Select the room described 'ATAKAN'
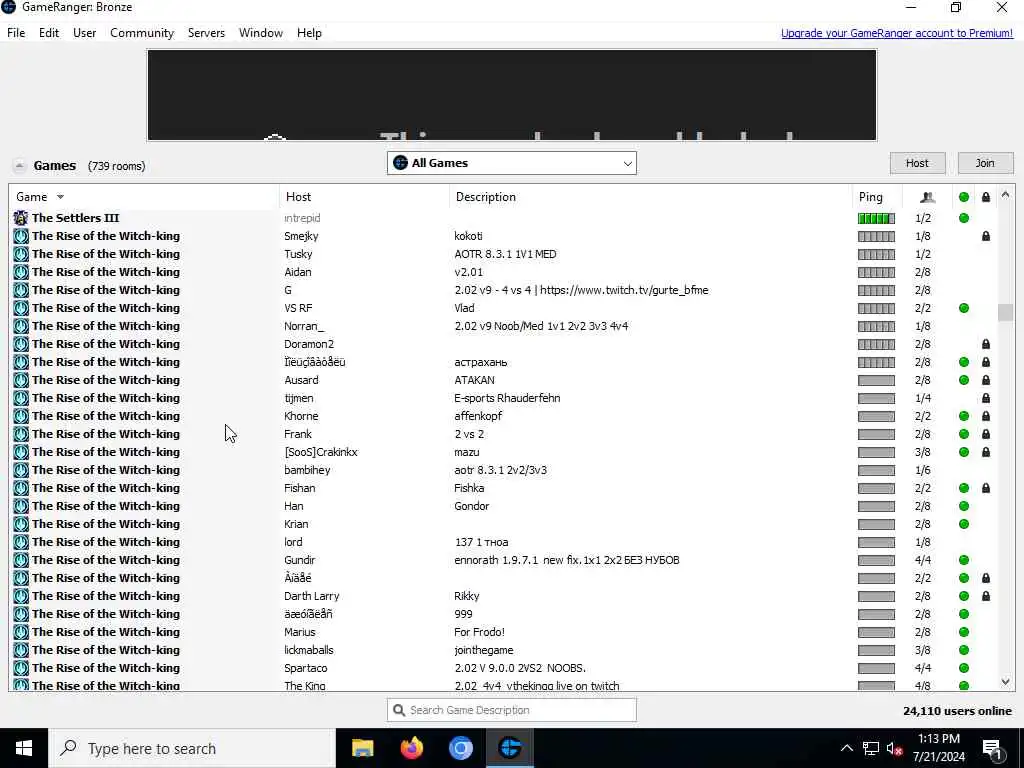This screenshot has width=1024, height=768. [x=503, y=380]
